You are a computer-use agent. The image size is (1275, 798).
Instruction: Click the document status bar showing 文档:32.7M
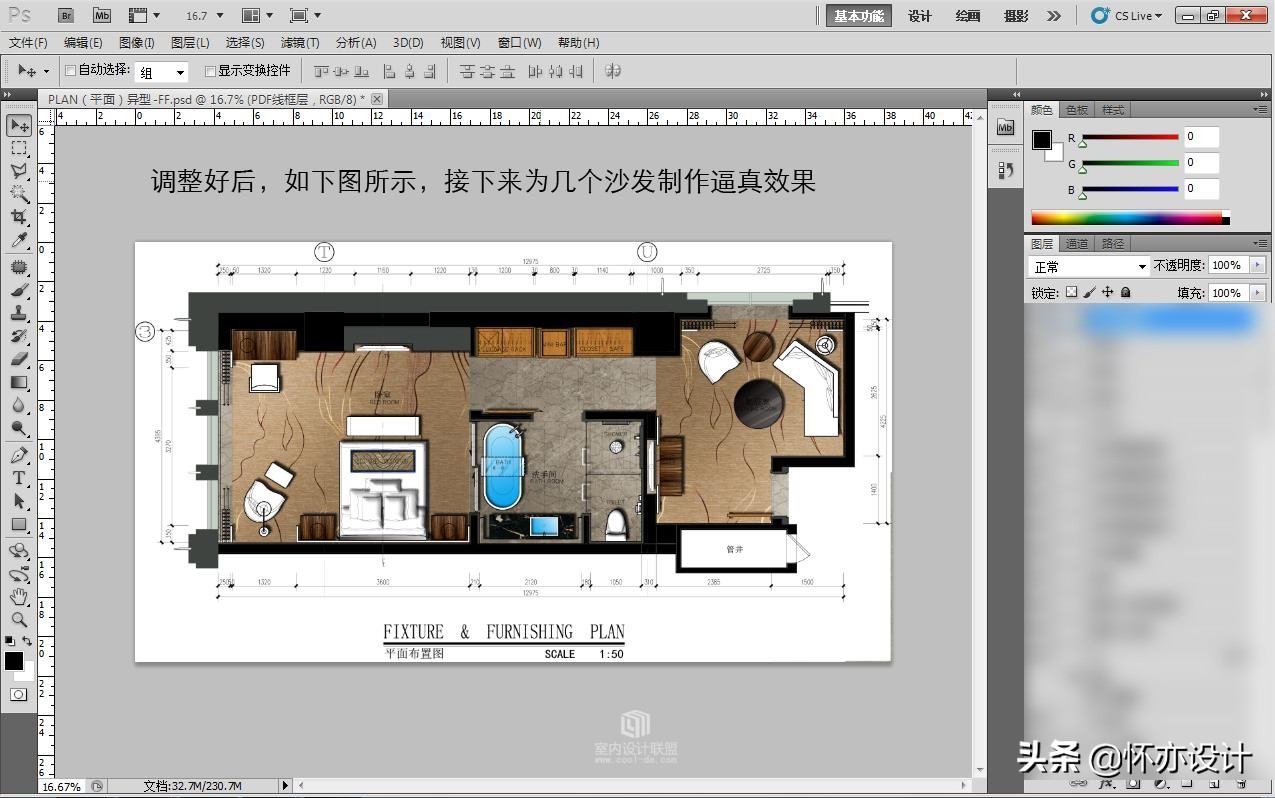pyautogui.click(x=190, y=786)
